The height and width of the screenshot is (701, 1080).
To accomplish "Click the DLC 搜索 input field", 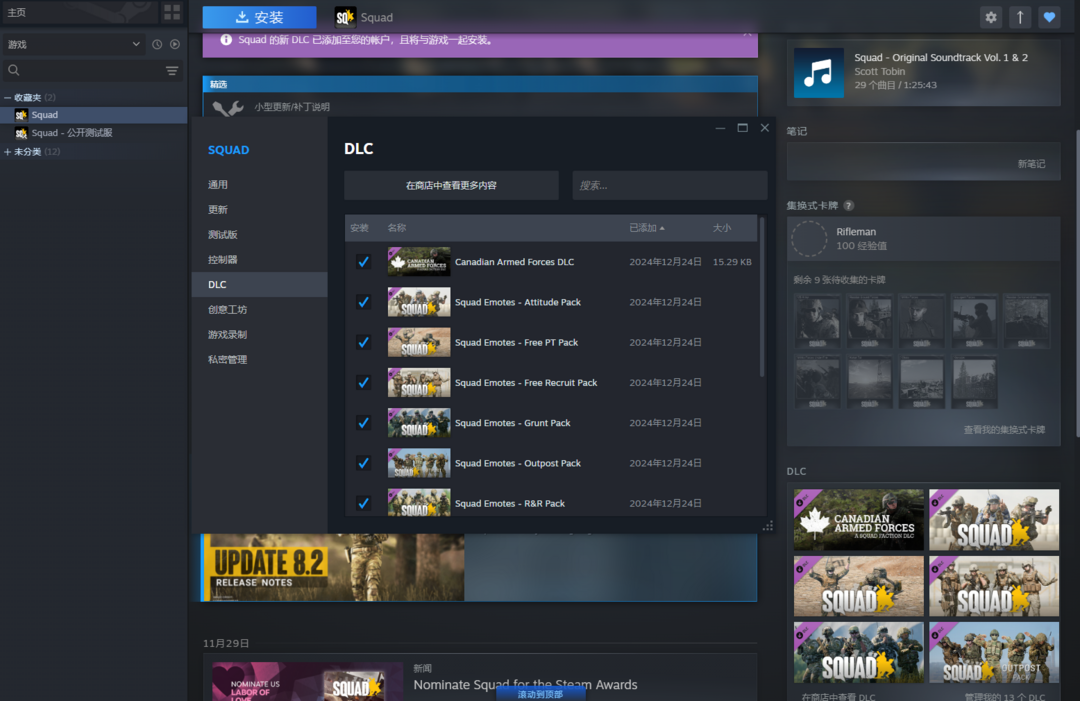I will tap(669, 185).
